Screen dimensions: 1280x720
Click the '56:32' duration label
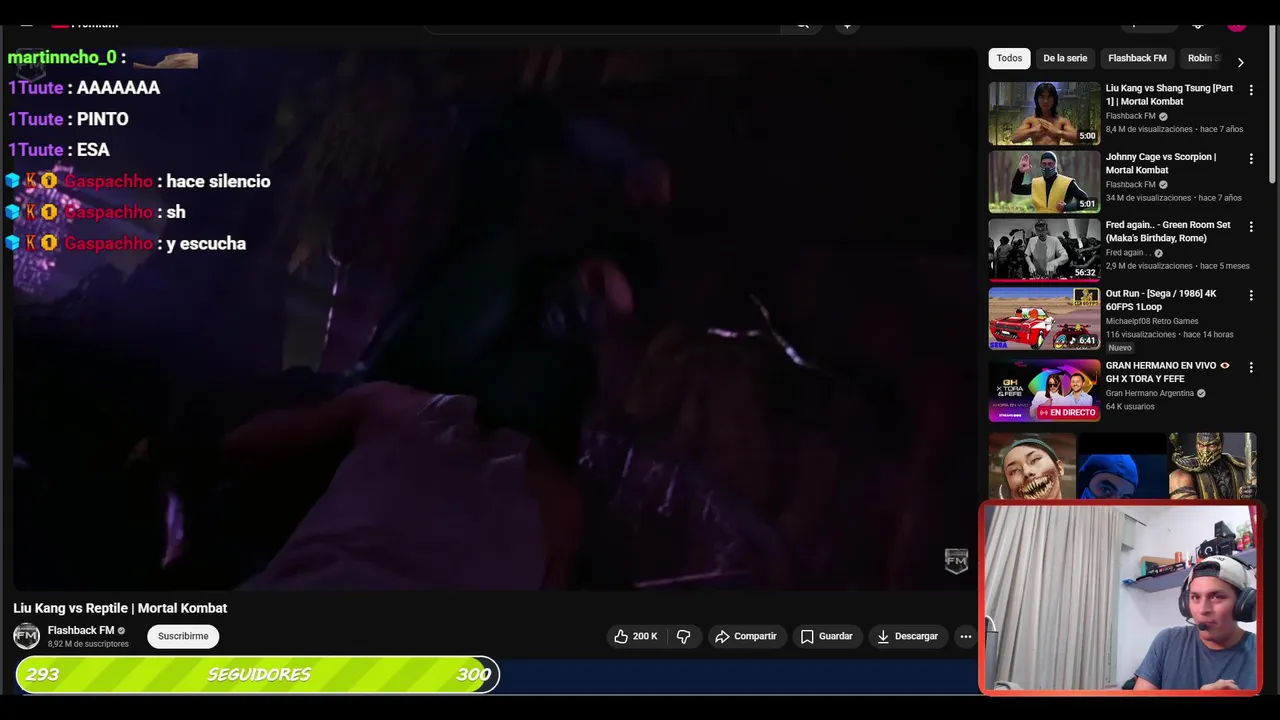1085,272
